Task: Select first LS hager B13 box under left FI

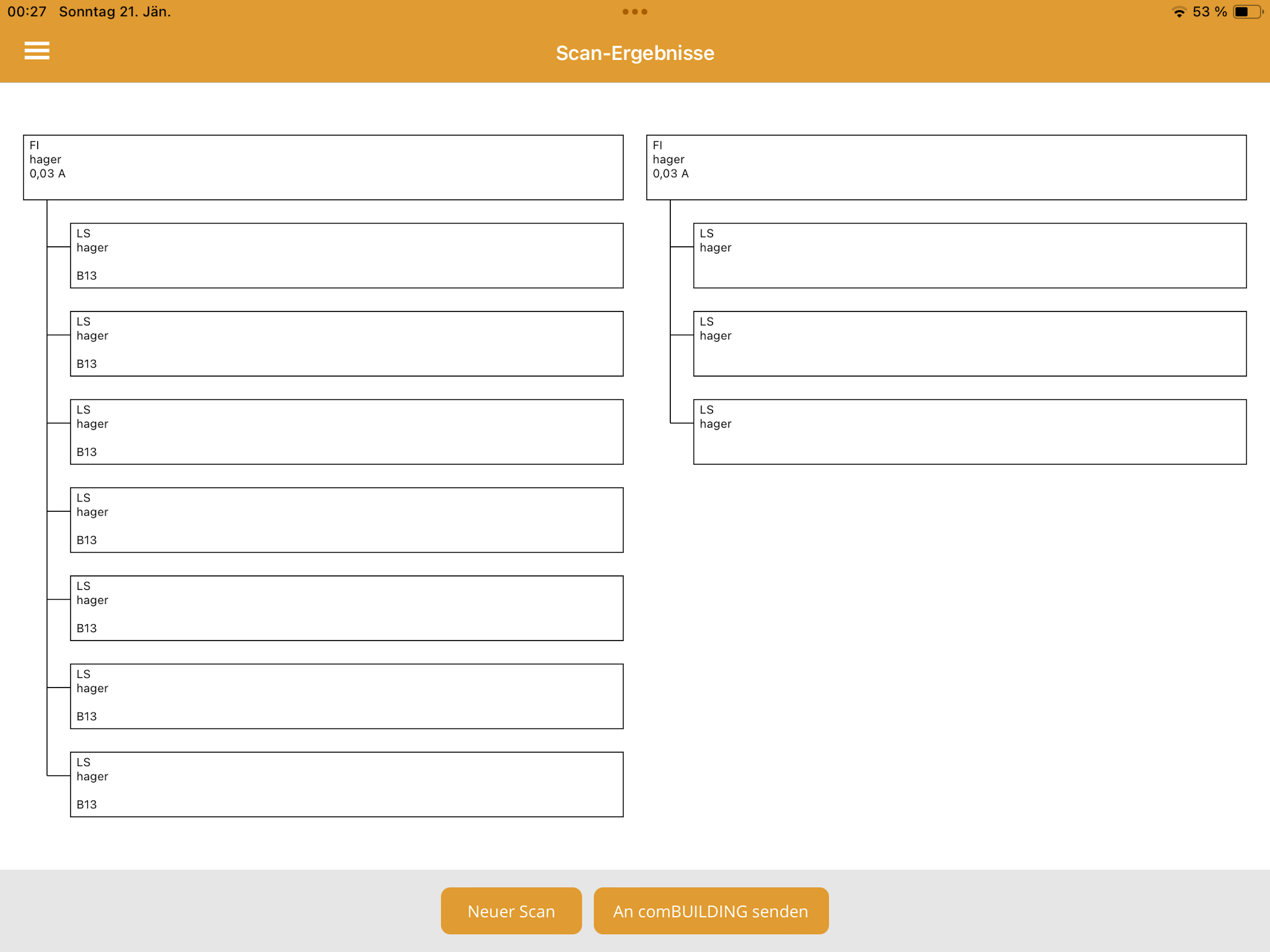Action: tap(347, 256)
